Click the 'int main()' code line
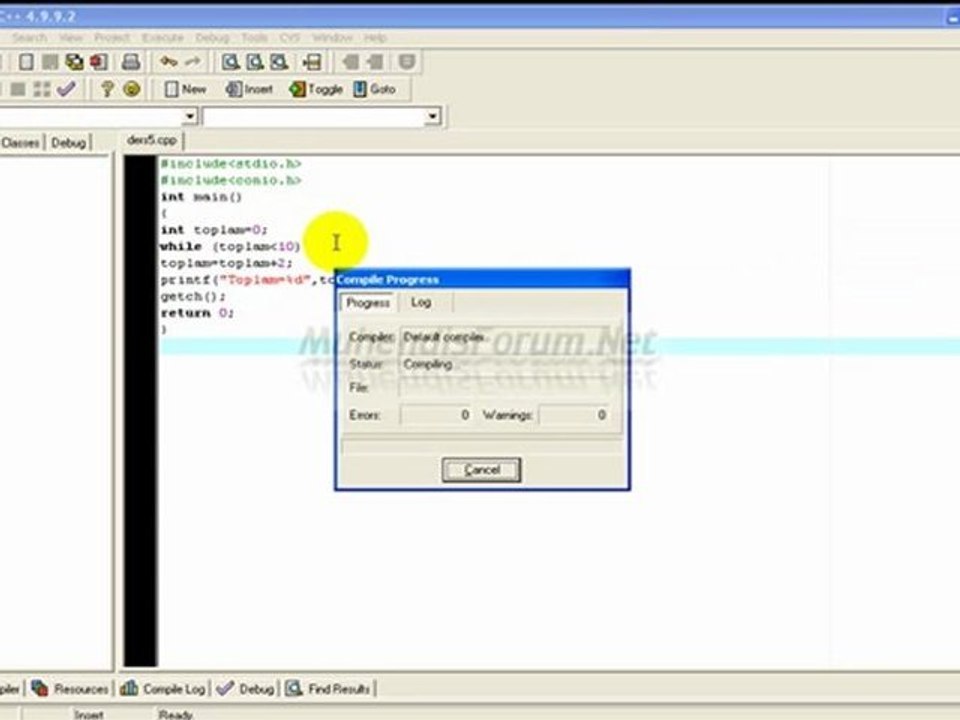Viewport: 960px width, 720px height. (x=201, y=197)
